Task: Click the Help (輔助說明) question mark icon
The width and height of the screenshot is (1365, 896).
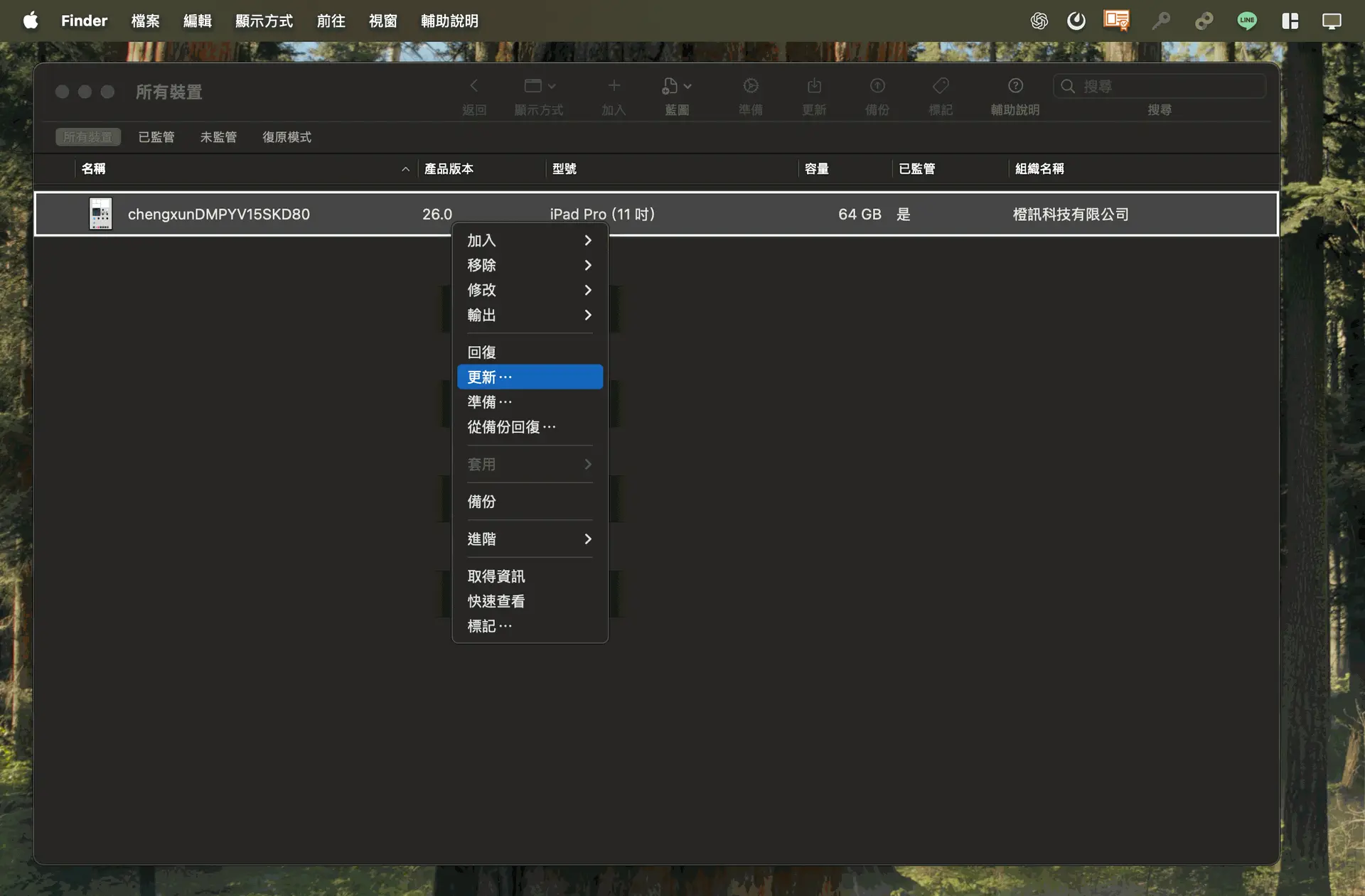Action: (x=1015, y=87)
